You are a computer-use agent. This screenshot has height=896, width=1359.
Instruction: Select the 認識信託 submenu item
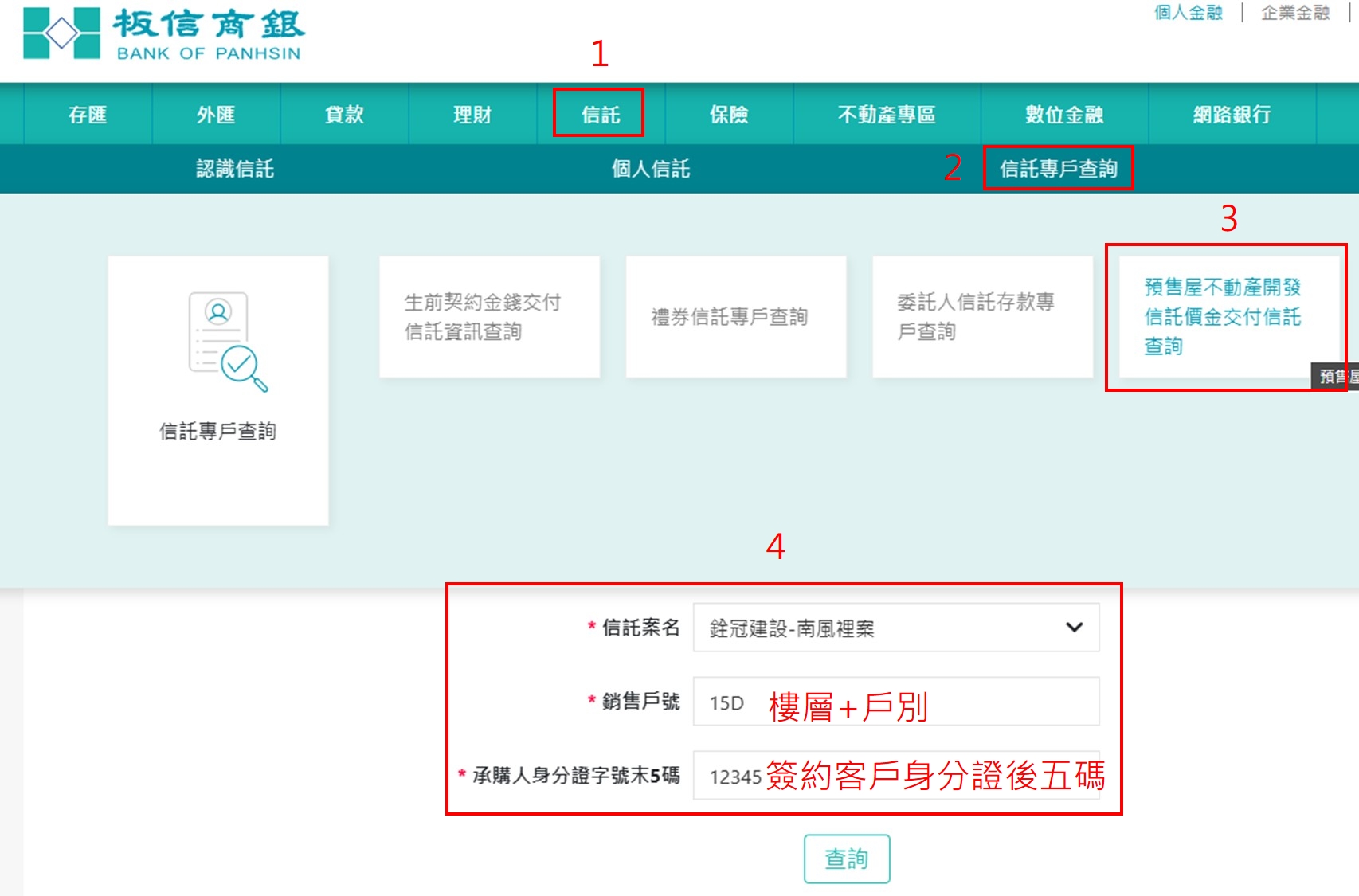point(235,169)
